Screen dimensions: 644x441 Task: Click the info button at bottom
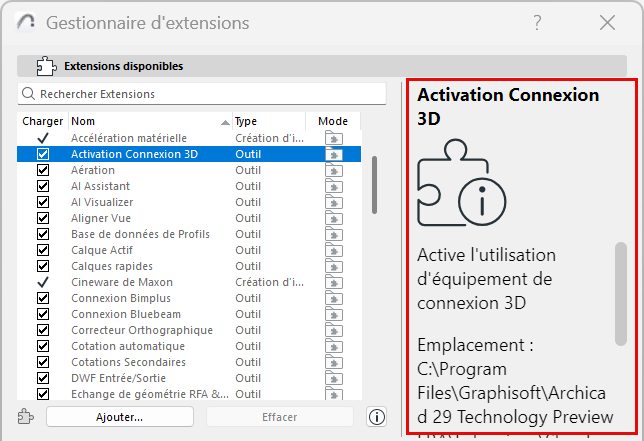coord(377,417)
